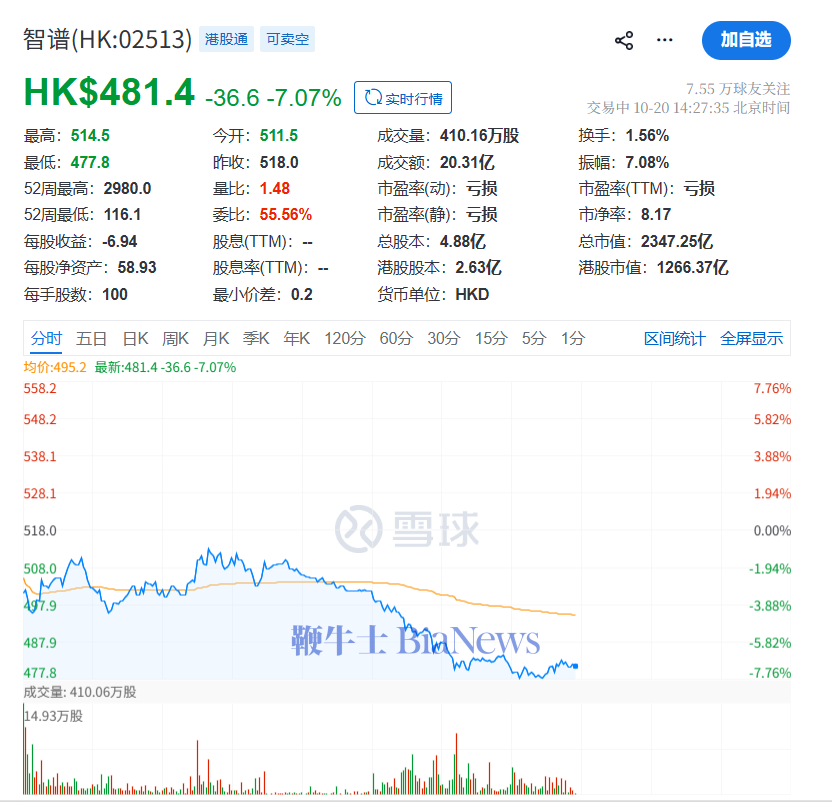Click the 成交量: 410.06万股 chart label

[x=80, y=692]
